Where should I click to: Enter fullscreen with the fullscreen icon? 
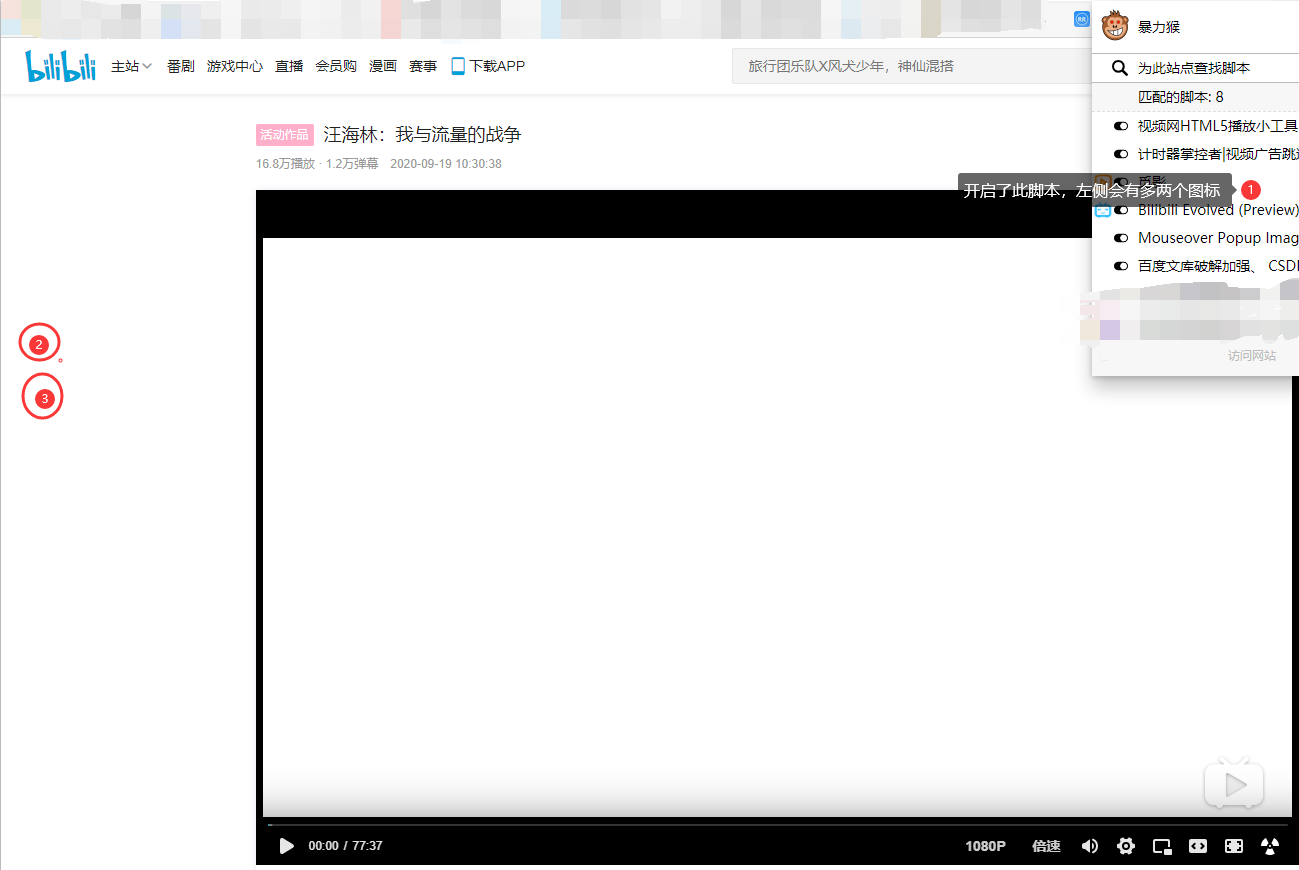pyautogui.click(x=1233, y=846)
